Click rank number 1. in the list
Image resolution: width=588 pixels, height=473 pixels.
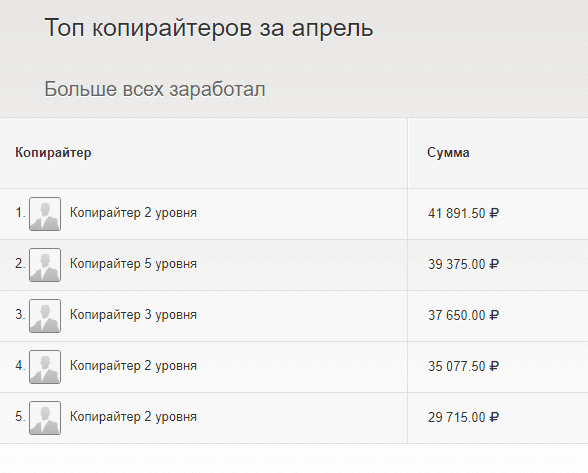coord(20,213)
